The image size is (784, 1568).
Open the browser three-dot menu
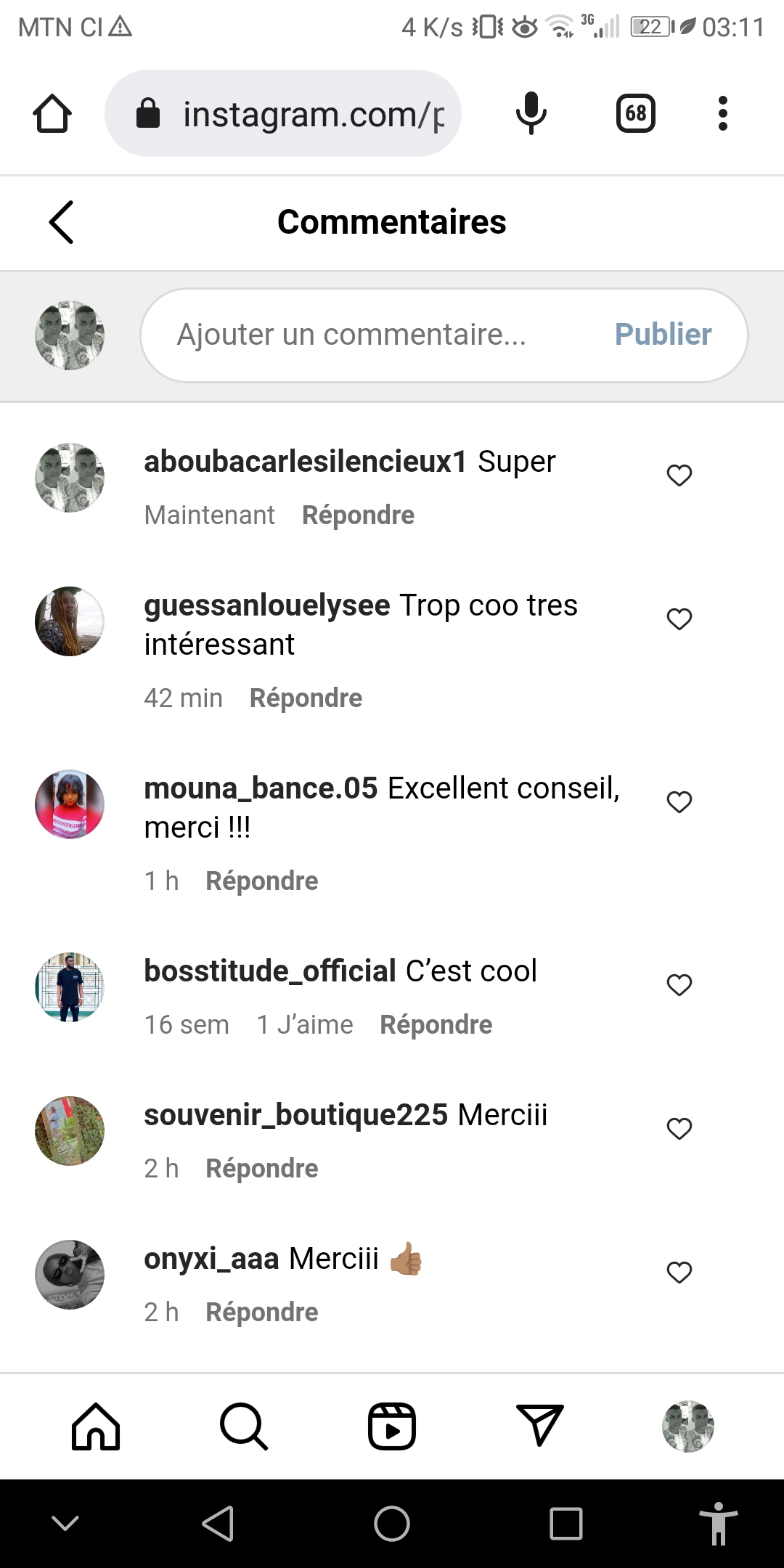pyautogui.click(x=722, y=114)
